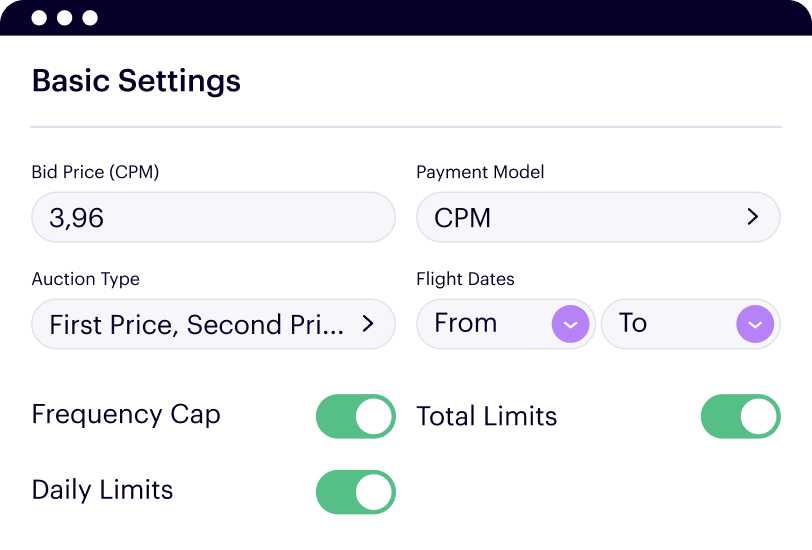Open the CPM payment model selector
The height and width of the screenshot is (550, 812).
[x=597, y=217]
